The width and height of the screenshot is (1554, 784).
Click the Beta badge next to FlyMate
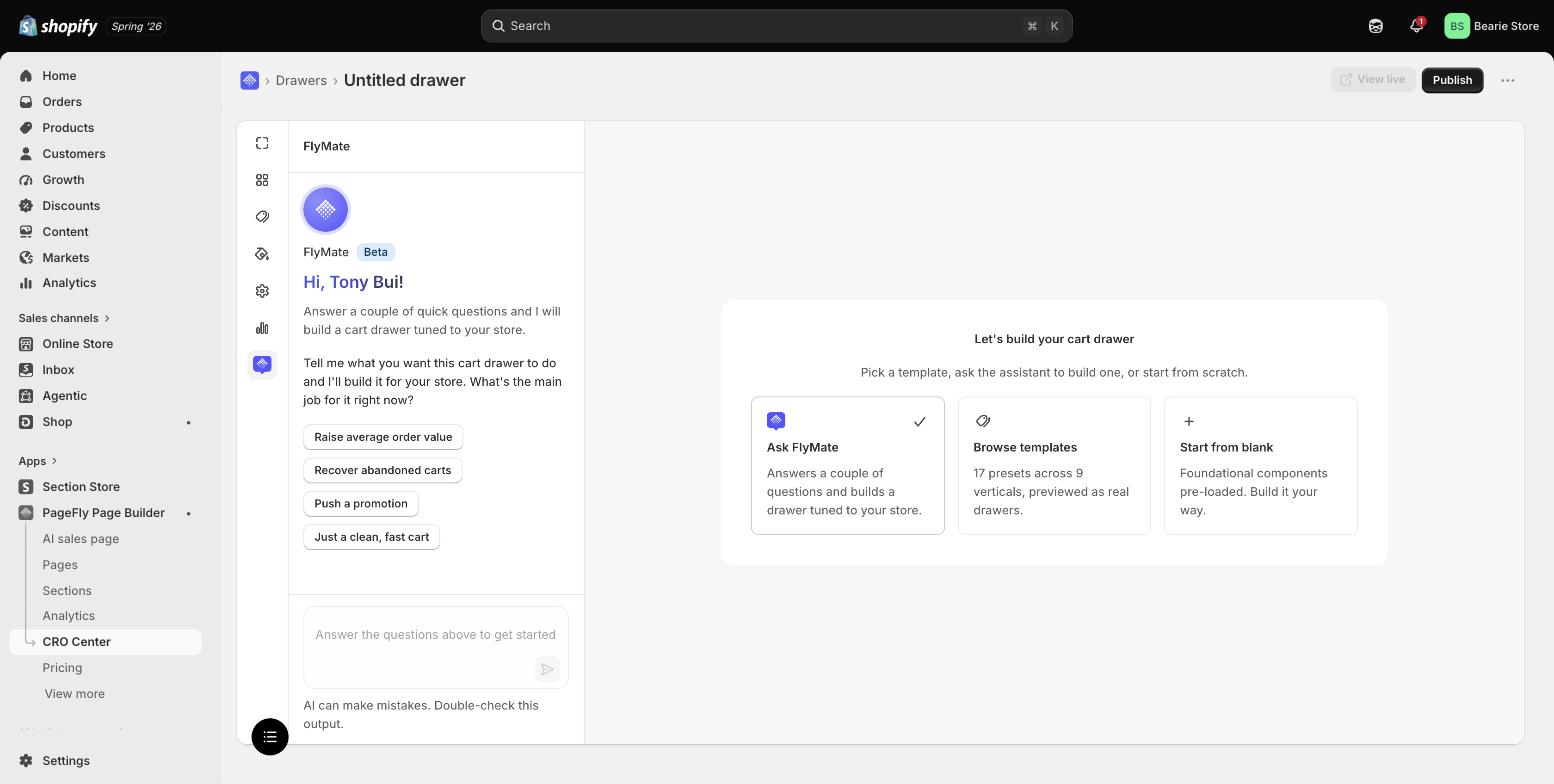[x=375, y=252]
